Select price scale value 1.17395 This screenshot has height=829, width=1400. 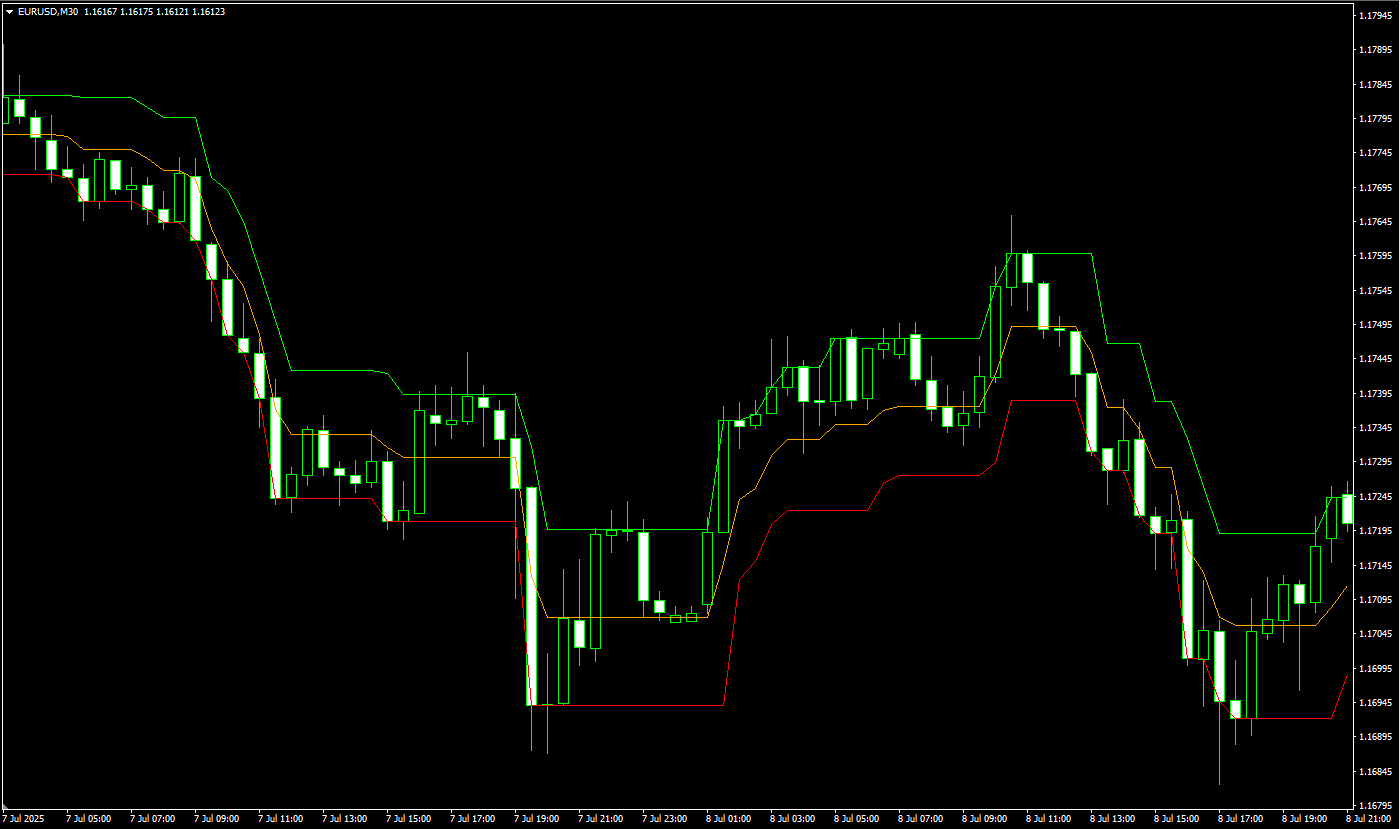click(1376, 394)
